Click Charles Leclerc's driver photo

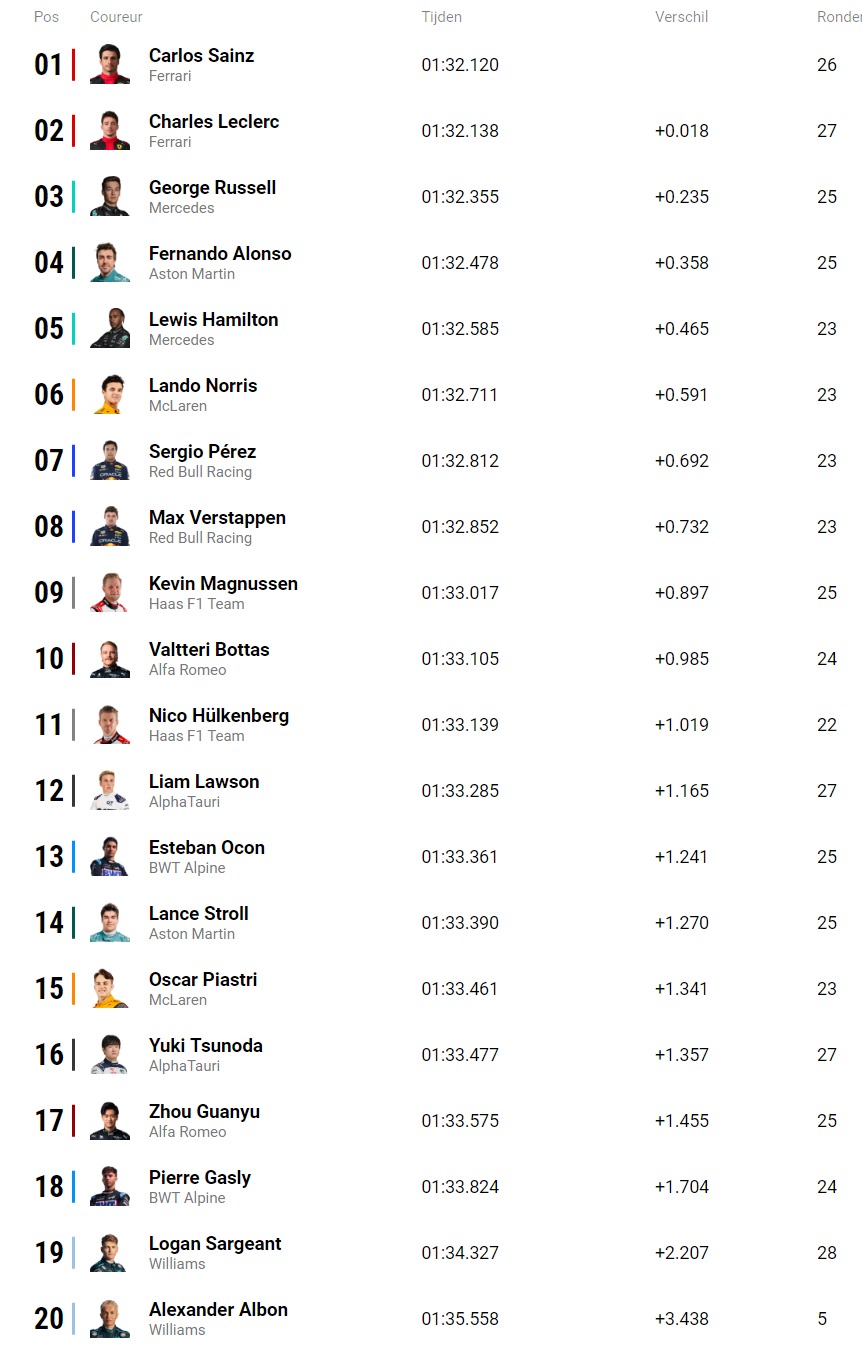coord(110,131)
